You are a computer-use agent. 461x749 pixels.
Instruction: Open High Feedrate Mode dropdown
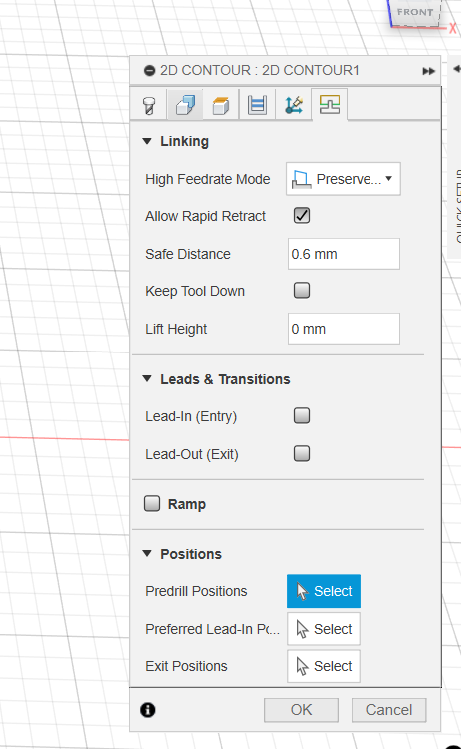(x=343, y=179)
